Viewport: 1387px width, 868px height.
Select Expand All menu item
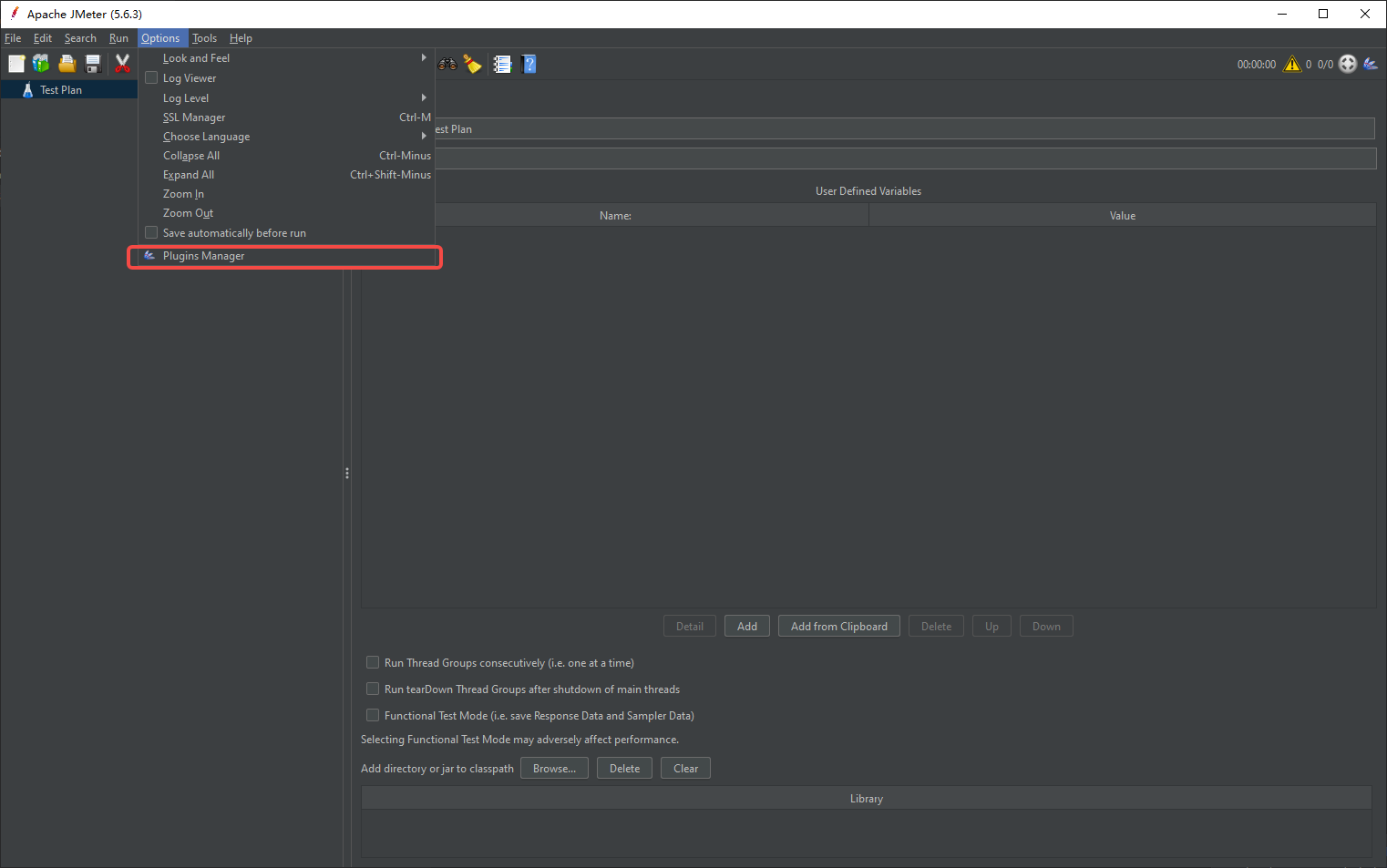[x=286, y=174]
